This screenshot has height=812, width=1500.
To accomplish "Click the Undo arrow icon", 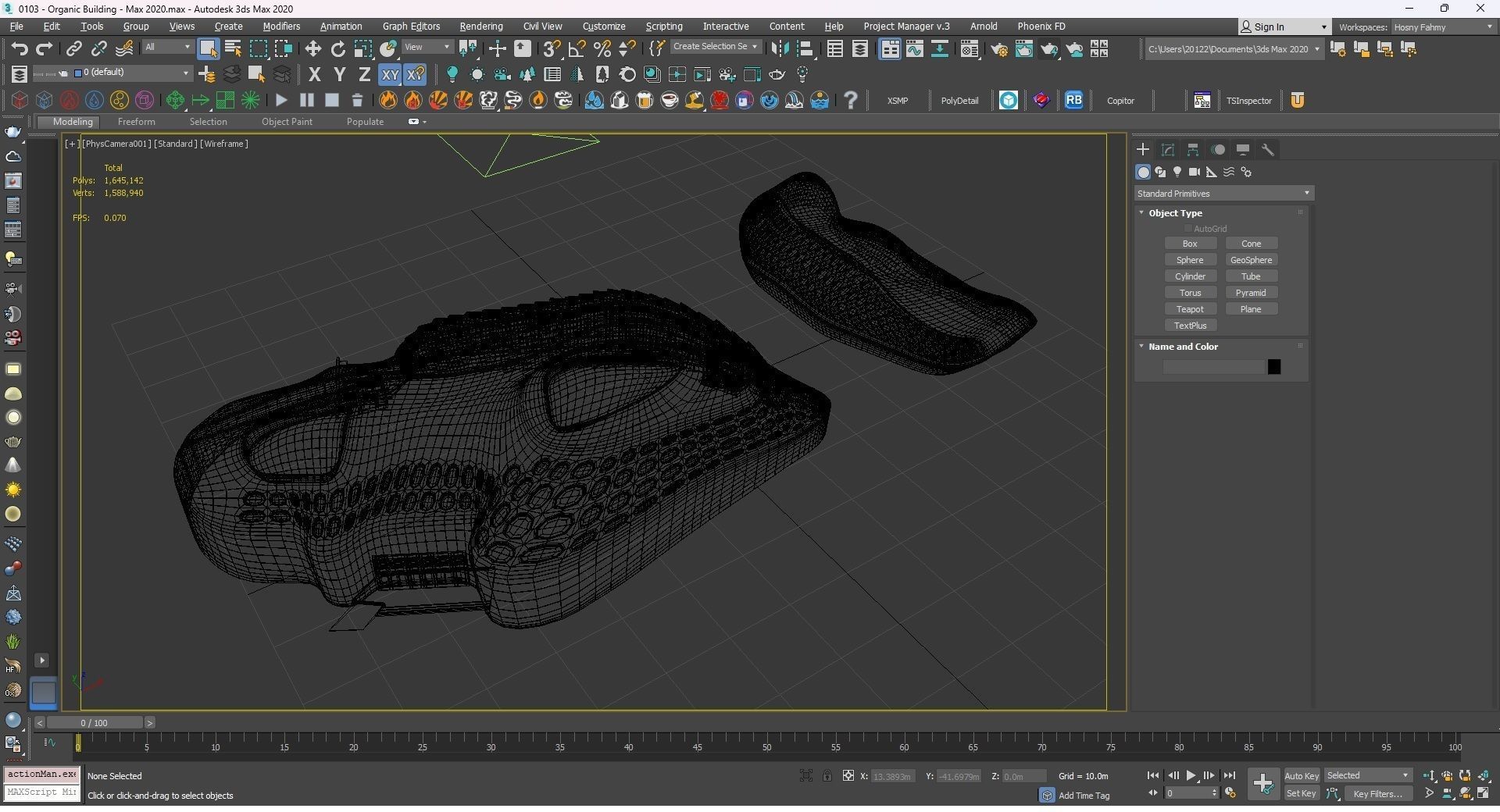I will [x=20, y=49].
